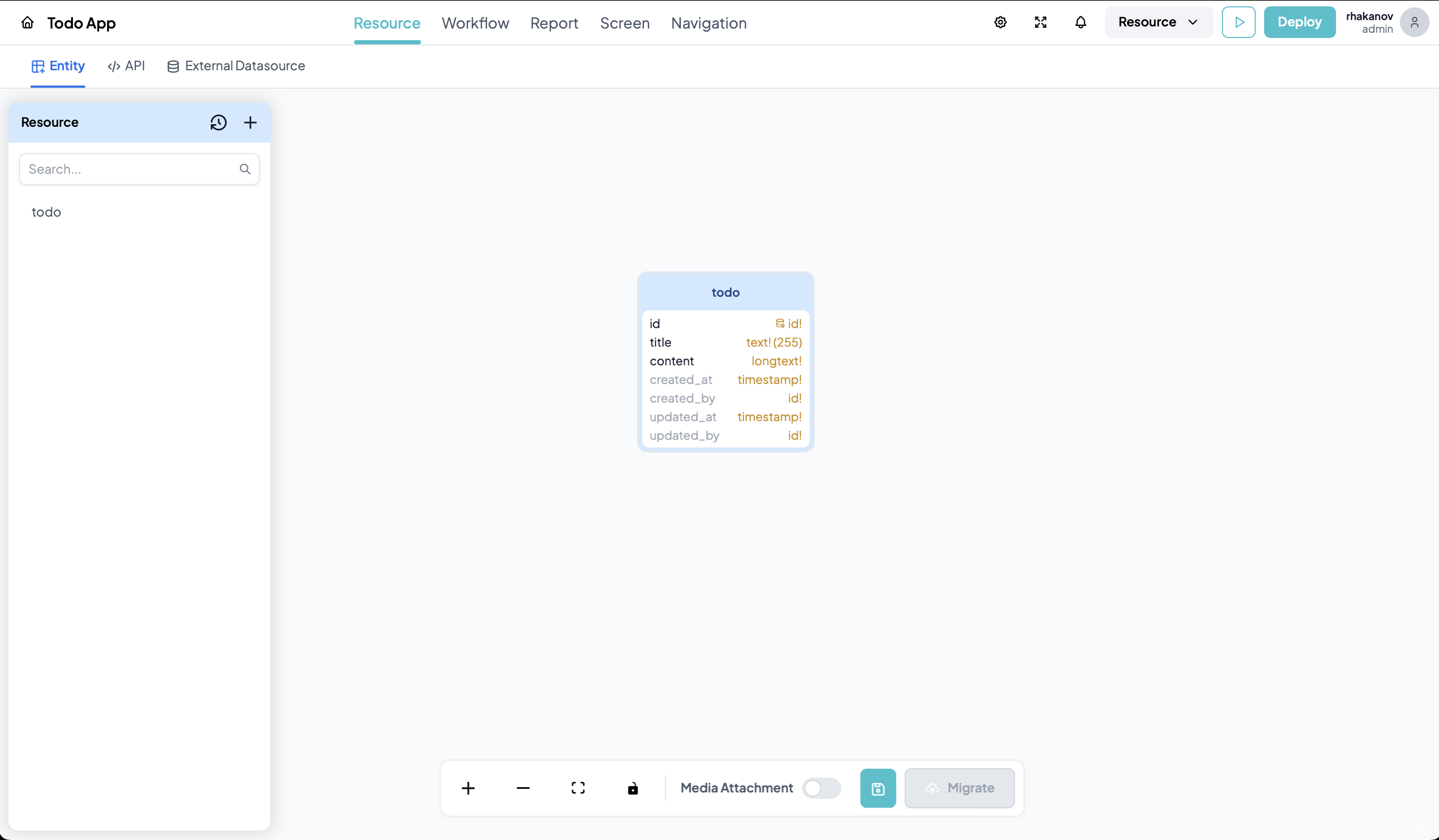Click the zoom in plus button in bottom toolbar
This screenshot has width=1439, height=840.
click(x=468, y=788)
